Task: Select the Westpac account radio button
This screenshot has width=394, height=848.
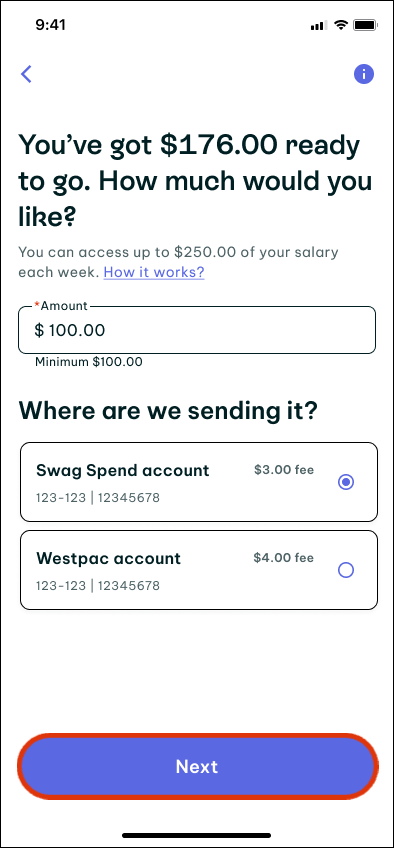Action: pyautogui.click(x=345, y=570)
